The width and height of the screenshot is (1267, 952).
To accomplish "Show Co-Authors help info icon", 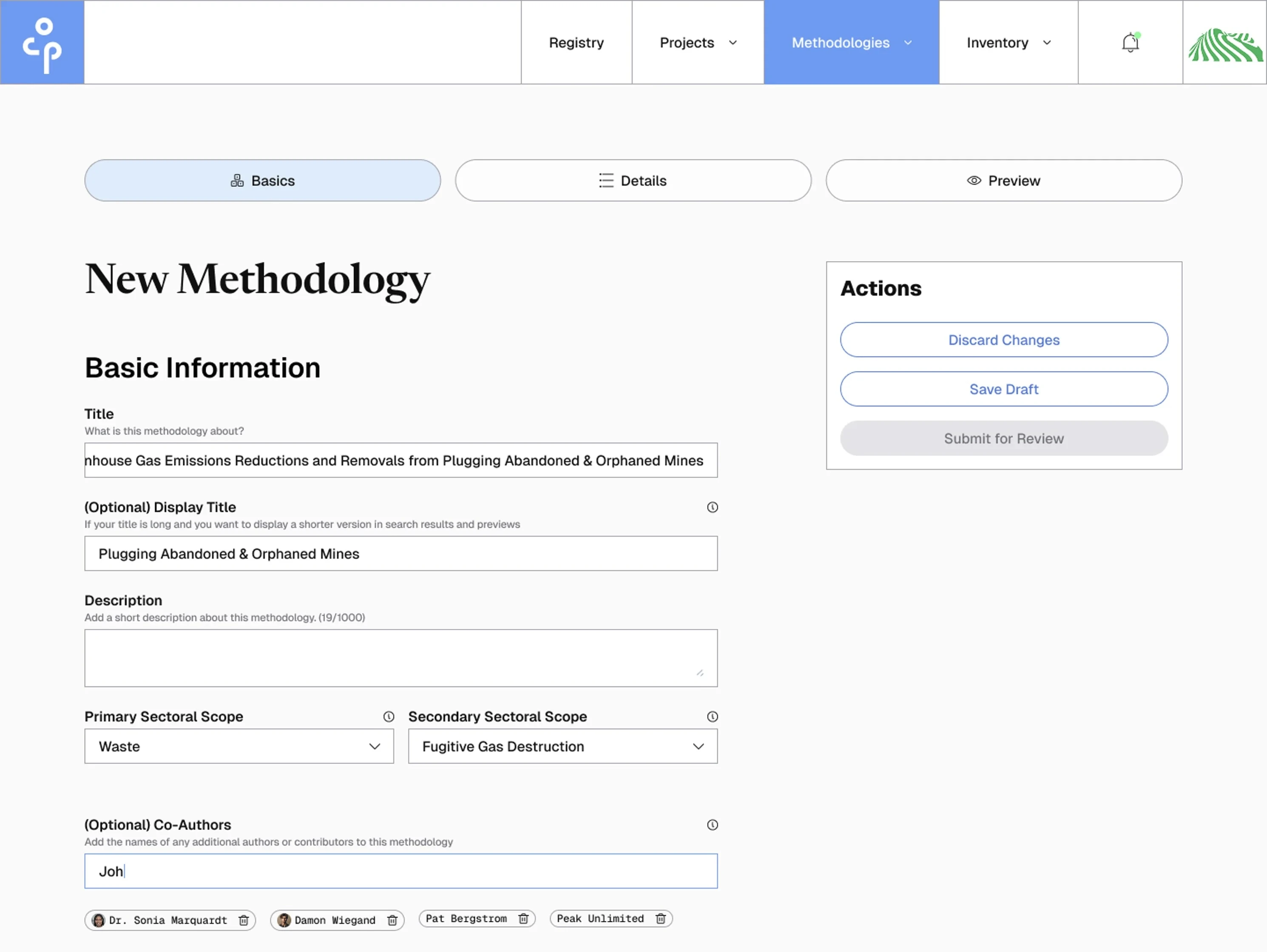I will pos(712,825).
